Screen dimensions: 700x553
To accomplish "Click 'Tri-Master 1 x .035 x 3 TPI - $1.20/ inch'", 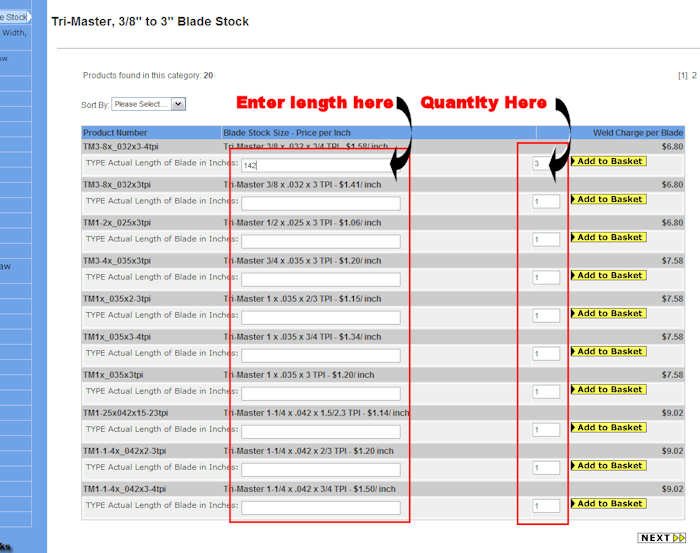I will coord(299,375).
